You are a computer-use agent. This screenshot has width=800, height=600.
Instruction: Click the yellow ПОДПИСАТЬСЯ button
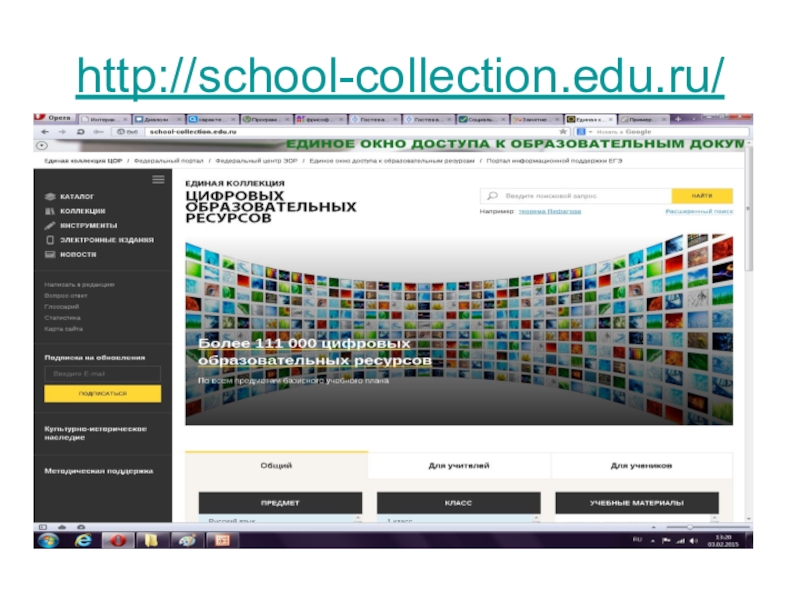pos(103,393)
